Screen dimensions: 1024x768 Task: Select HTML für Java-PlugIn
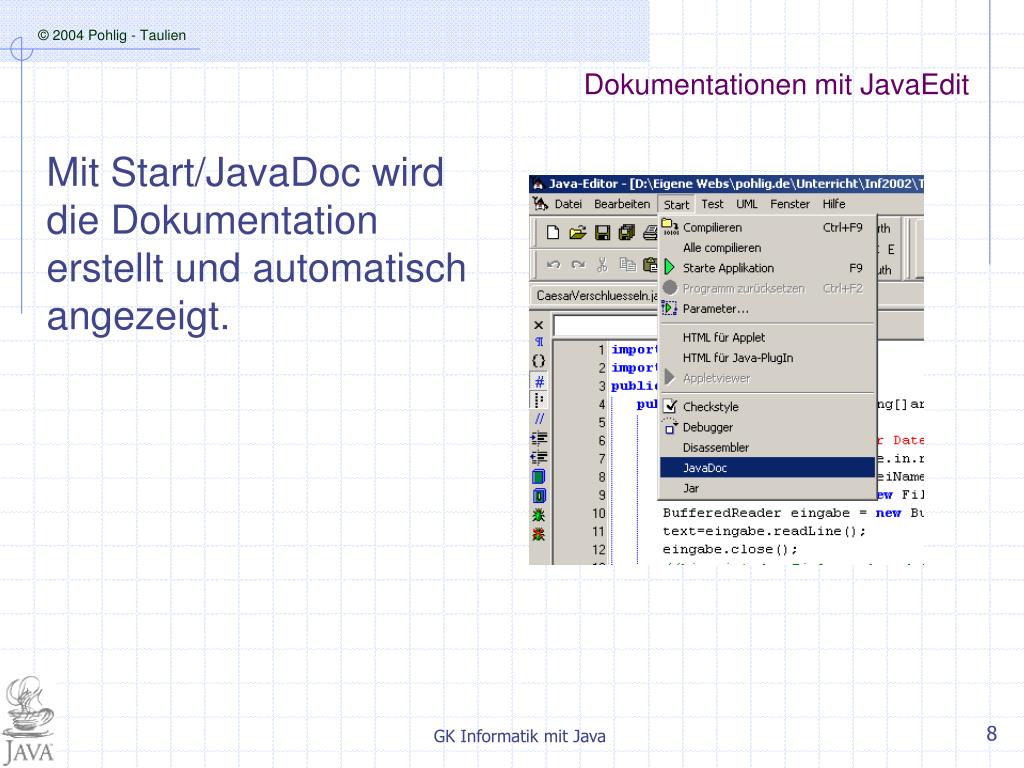(x=767, y=358)
